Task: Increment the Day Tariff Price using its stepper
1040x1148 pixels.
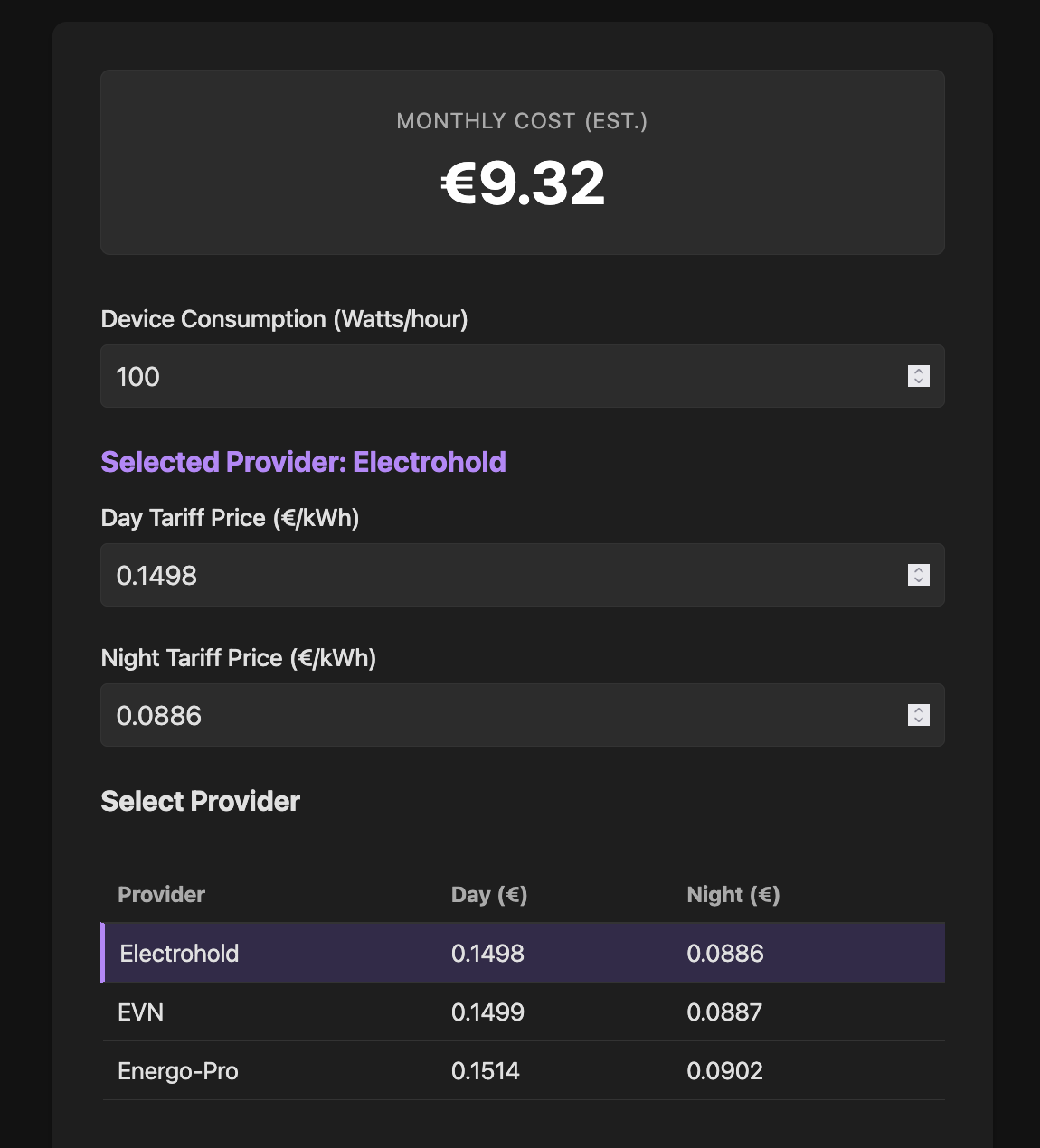Action: 919,569
